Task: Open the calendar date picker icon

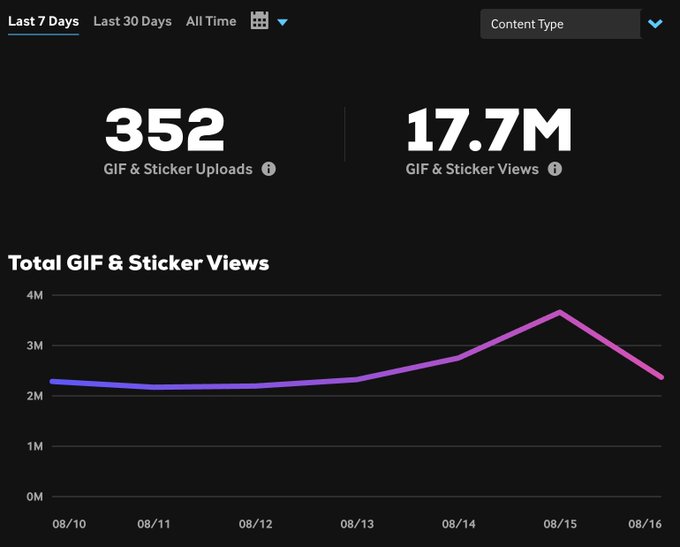Action: (x=259, y=20)
